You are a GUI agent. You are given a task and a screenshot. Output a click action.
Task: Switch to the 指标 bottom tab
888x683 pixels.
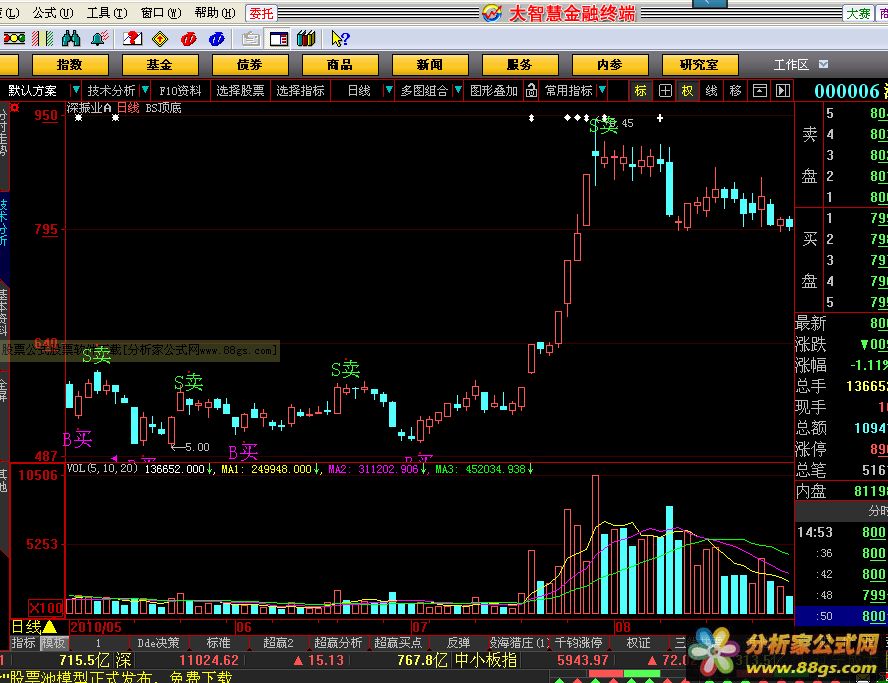pyautogui.click(x=24, y=643)
